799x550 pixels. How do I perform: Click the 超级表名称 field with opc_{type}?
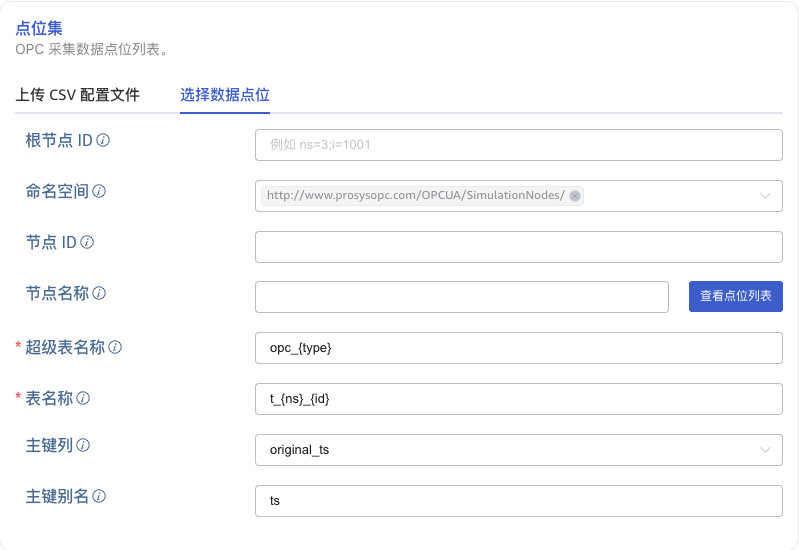click(518, 348)
